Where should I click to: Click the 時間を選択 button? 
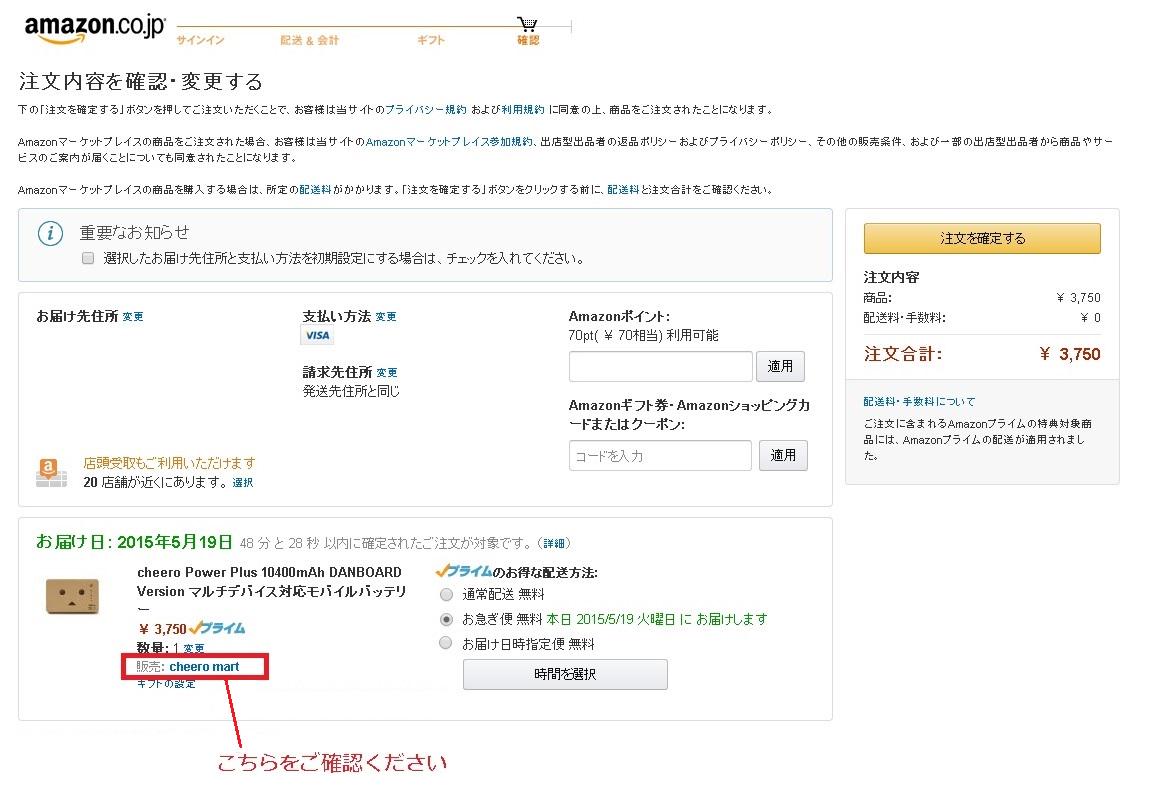click(565, 674)
